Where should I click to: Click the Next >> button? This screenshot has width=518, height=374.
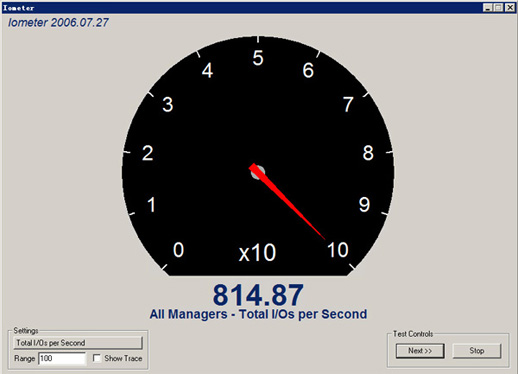click(420, 351)
